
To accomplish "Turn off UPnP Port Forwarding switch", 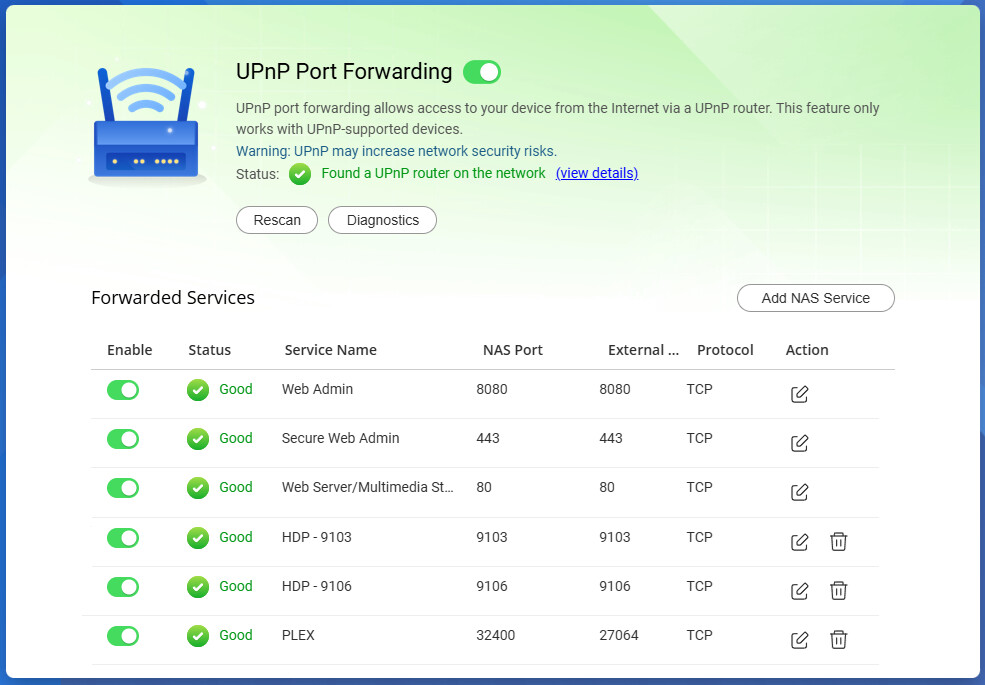I will click(482, 72).
